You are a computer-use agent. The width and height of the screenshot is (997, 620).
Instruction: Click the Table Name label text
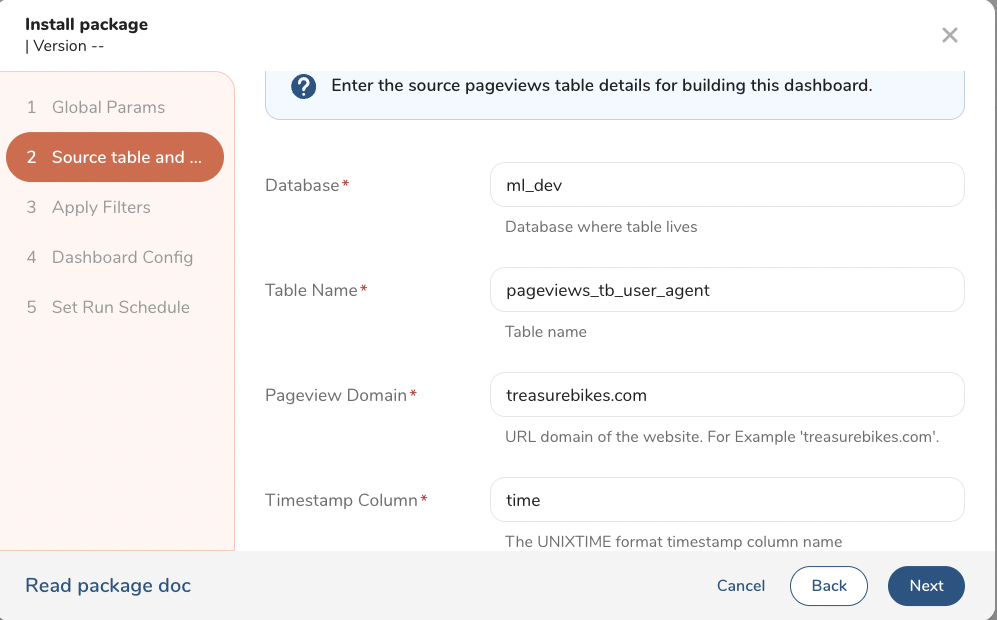click(311, 290)
